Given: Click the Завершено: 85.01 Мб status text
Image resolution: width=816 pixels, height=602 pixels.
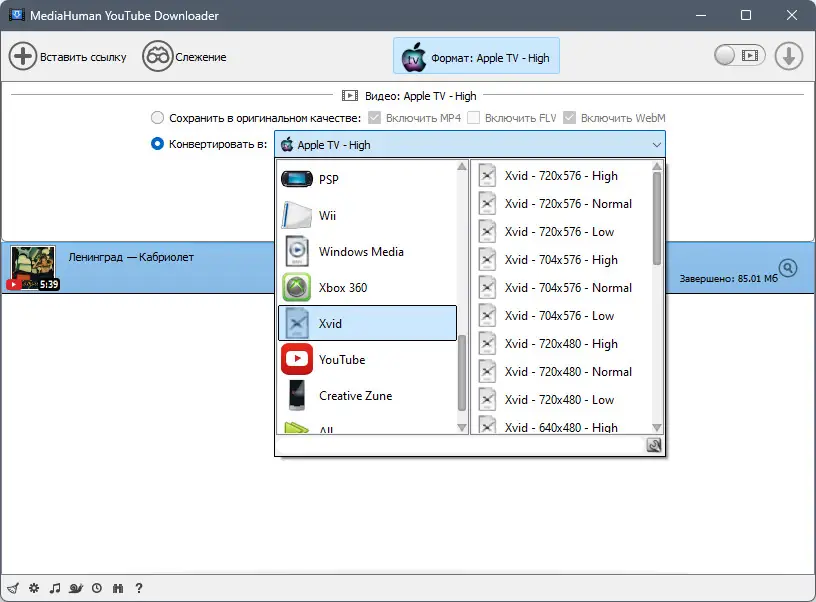Looking at the screenshot, I should (x=728, y=278).
